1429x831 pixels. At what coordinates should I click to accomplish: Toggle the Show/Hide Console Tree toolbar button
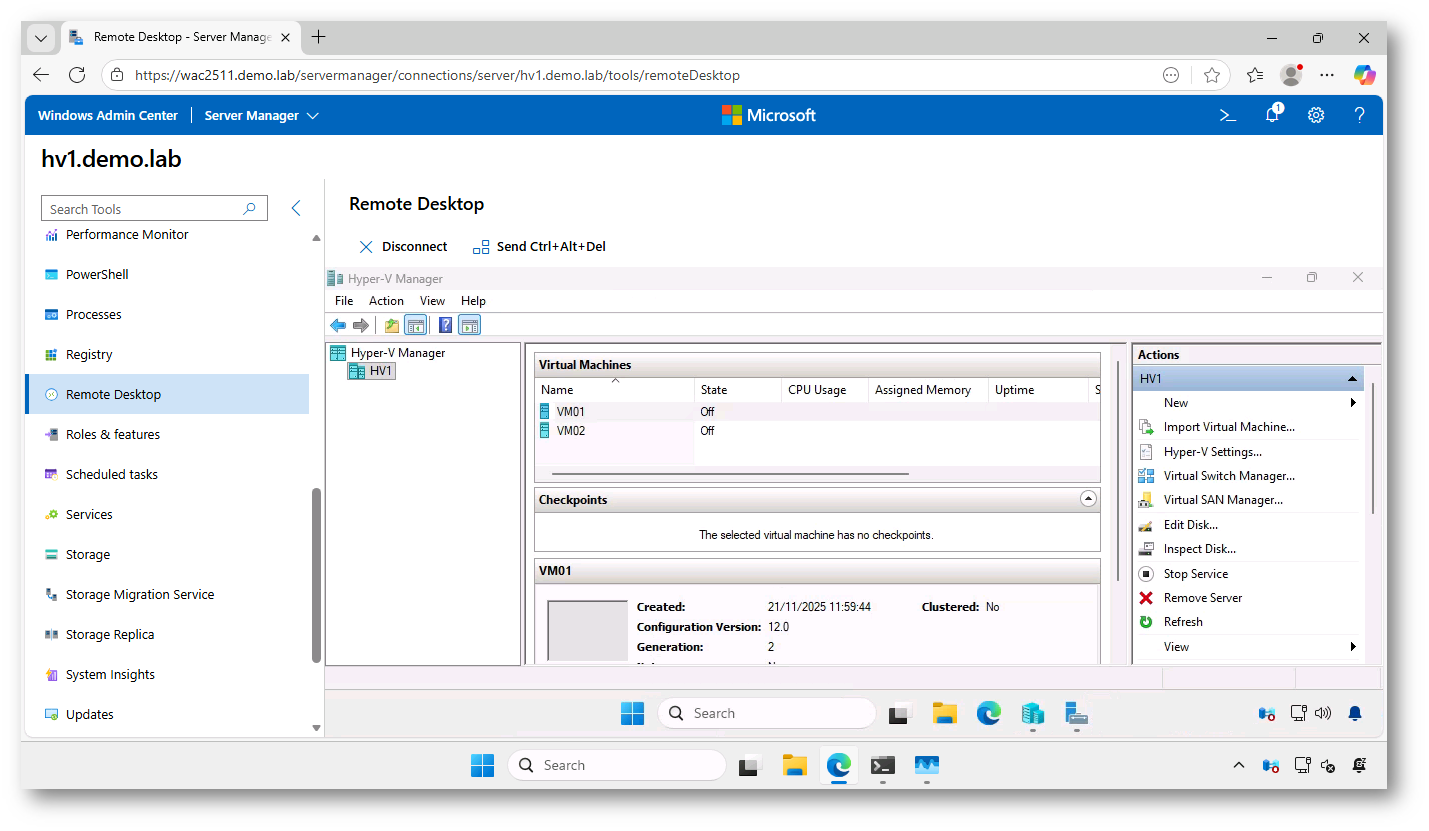point(415,325)
